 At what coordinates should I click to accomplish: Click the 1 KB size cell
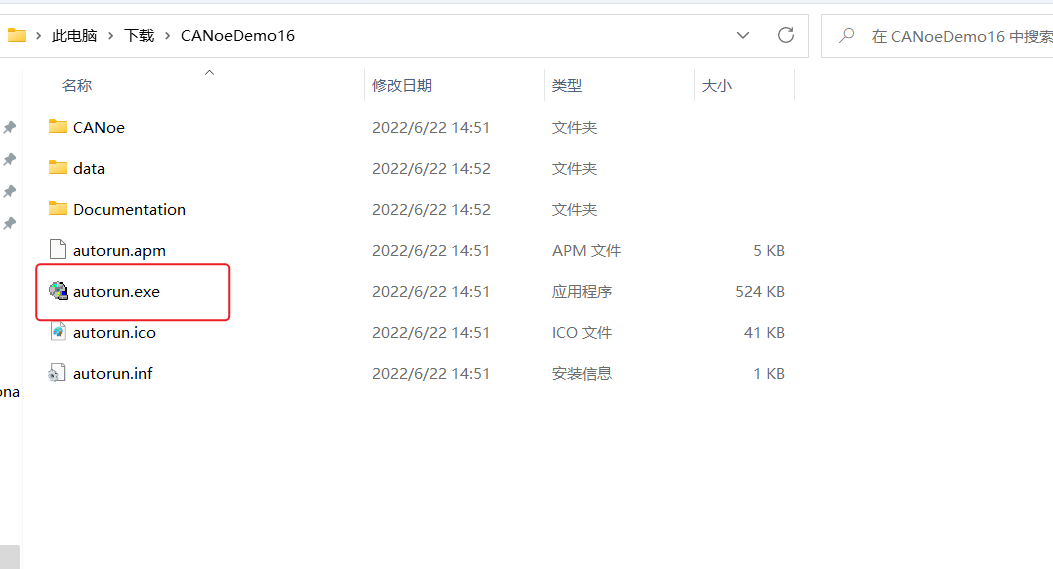click(769, 374)
